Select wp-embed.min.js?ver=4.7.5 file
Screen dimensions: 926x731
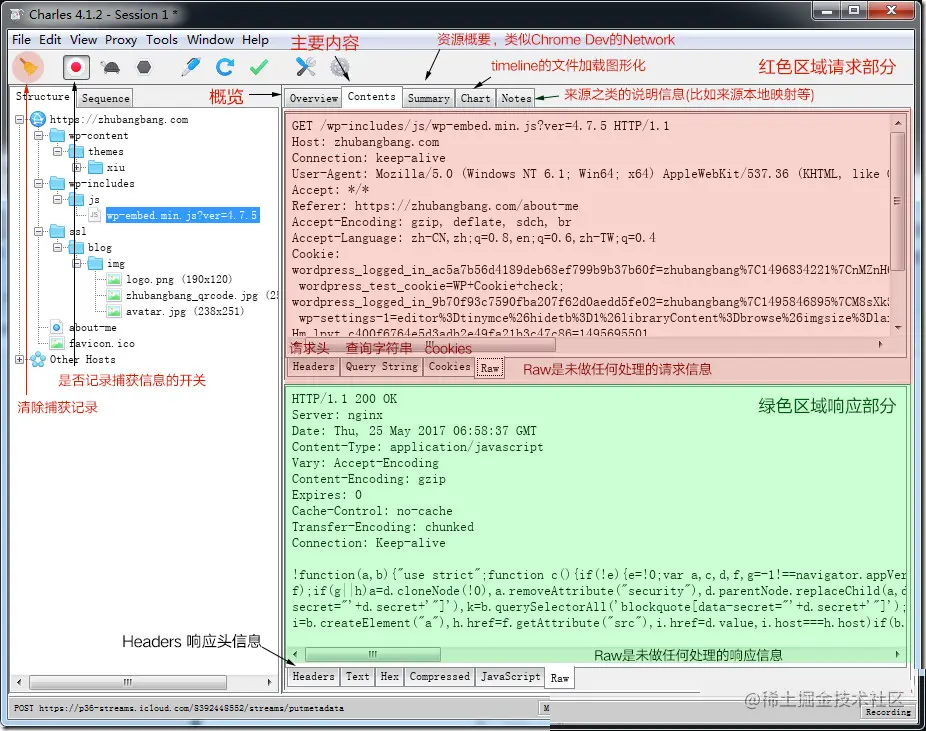coord(182,216)
